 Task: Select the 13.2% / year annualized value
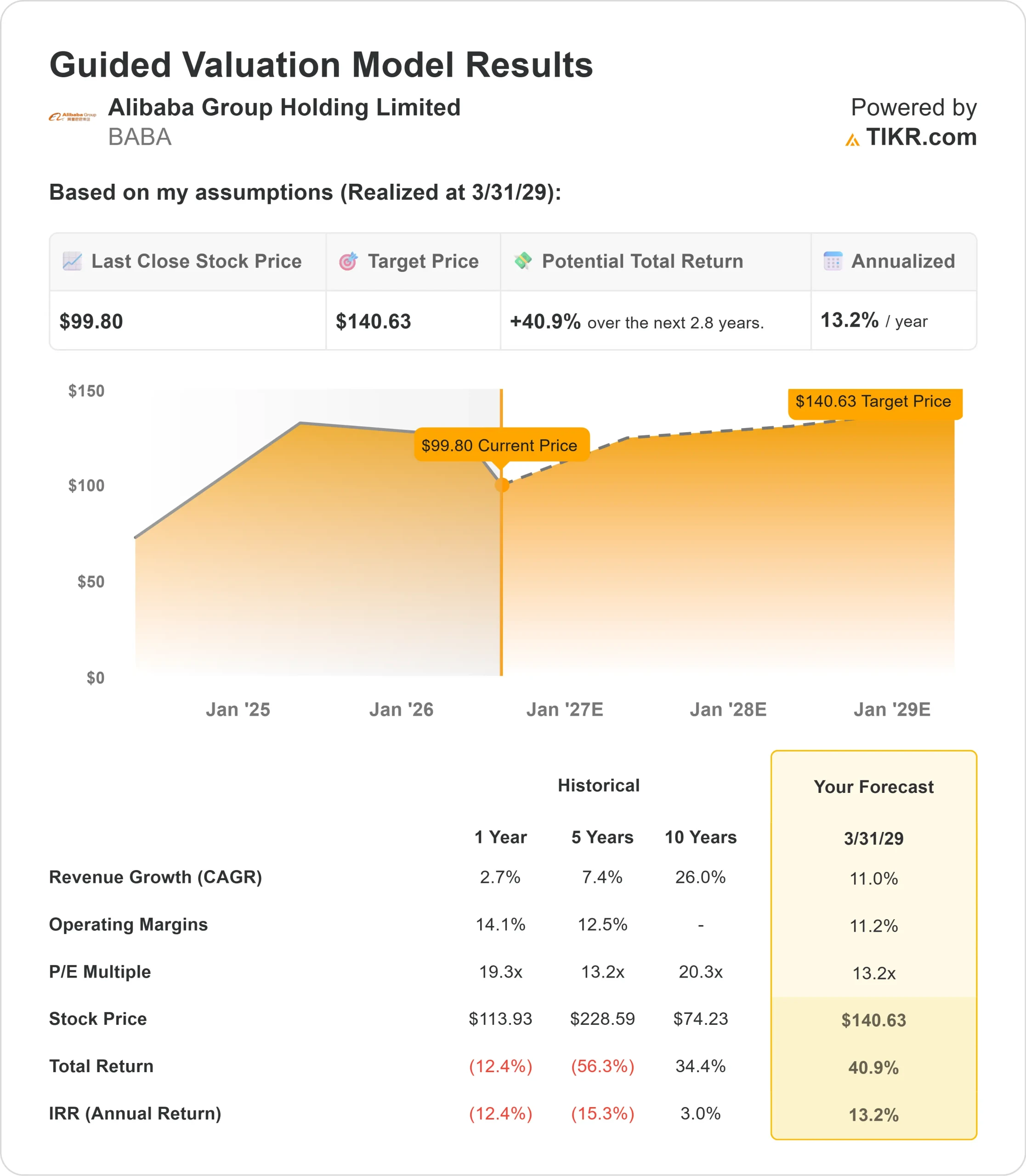874,321
